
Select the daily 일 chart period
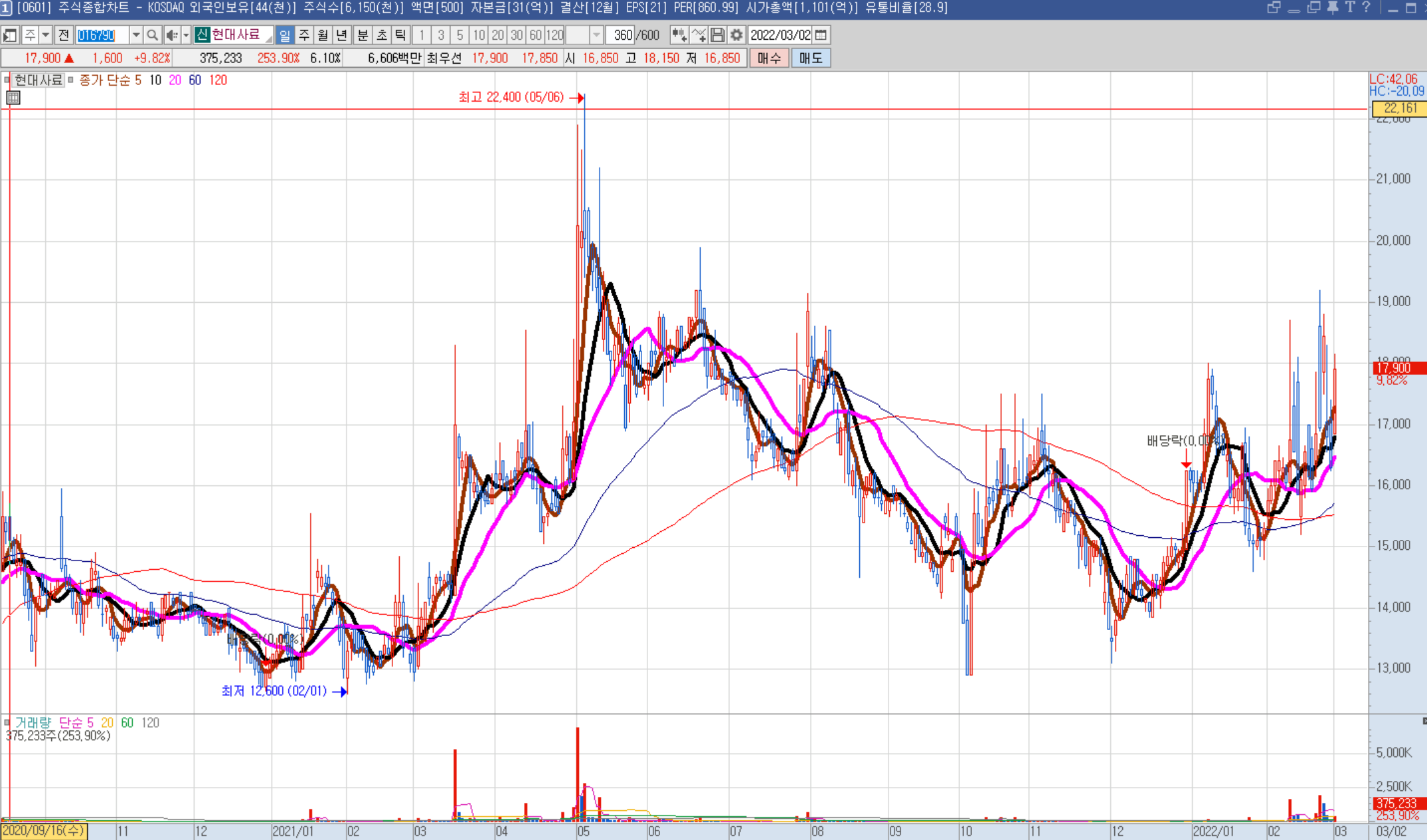coord(285,35)
